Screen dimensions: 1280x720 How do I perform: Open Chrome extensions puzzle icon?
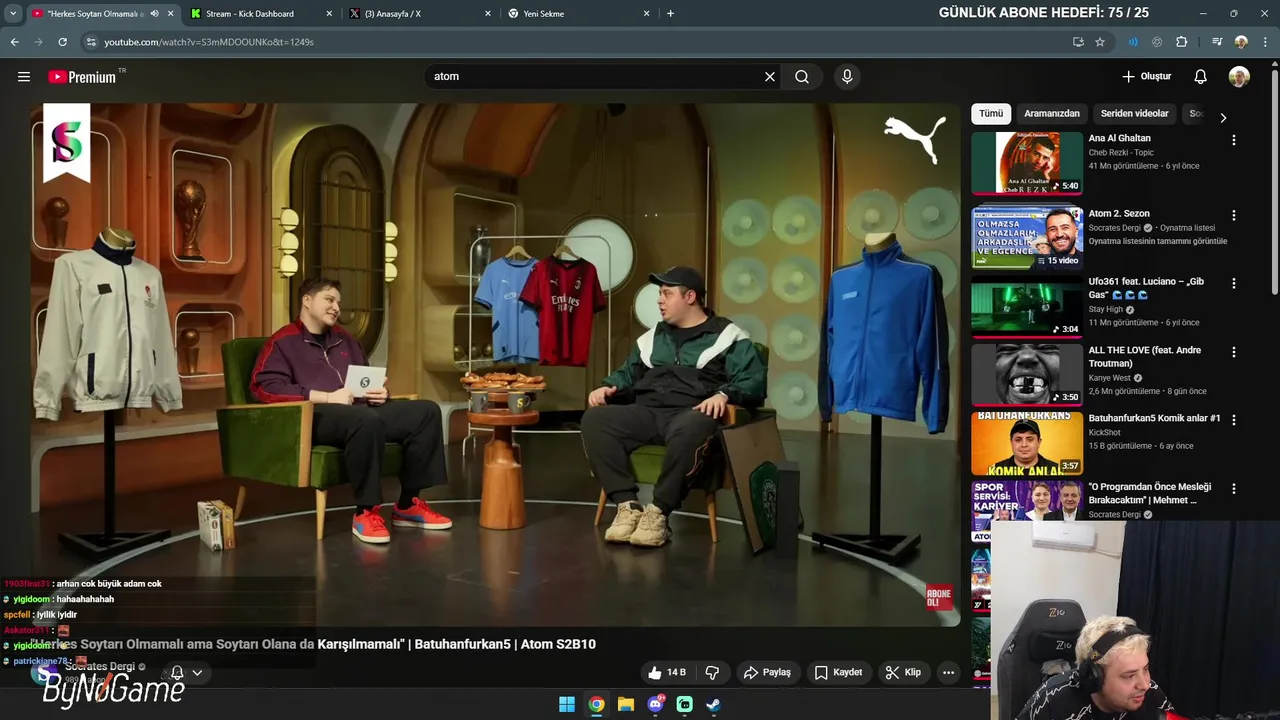pyautogui.click(x=1181, y=42)
